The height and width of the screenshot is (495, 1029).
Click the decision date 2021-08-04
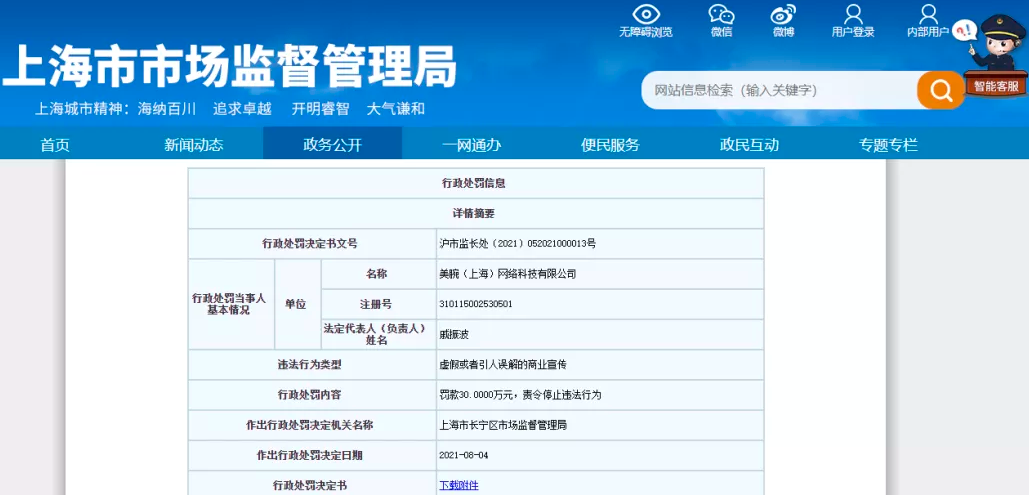[x=463, y=456]
